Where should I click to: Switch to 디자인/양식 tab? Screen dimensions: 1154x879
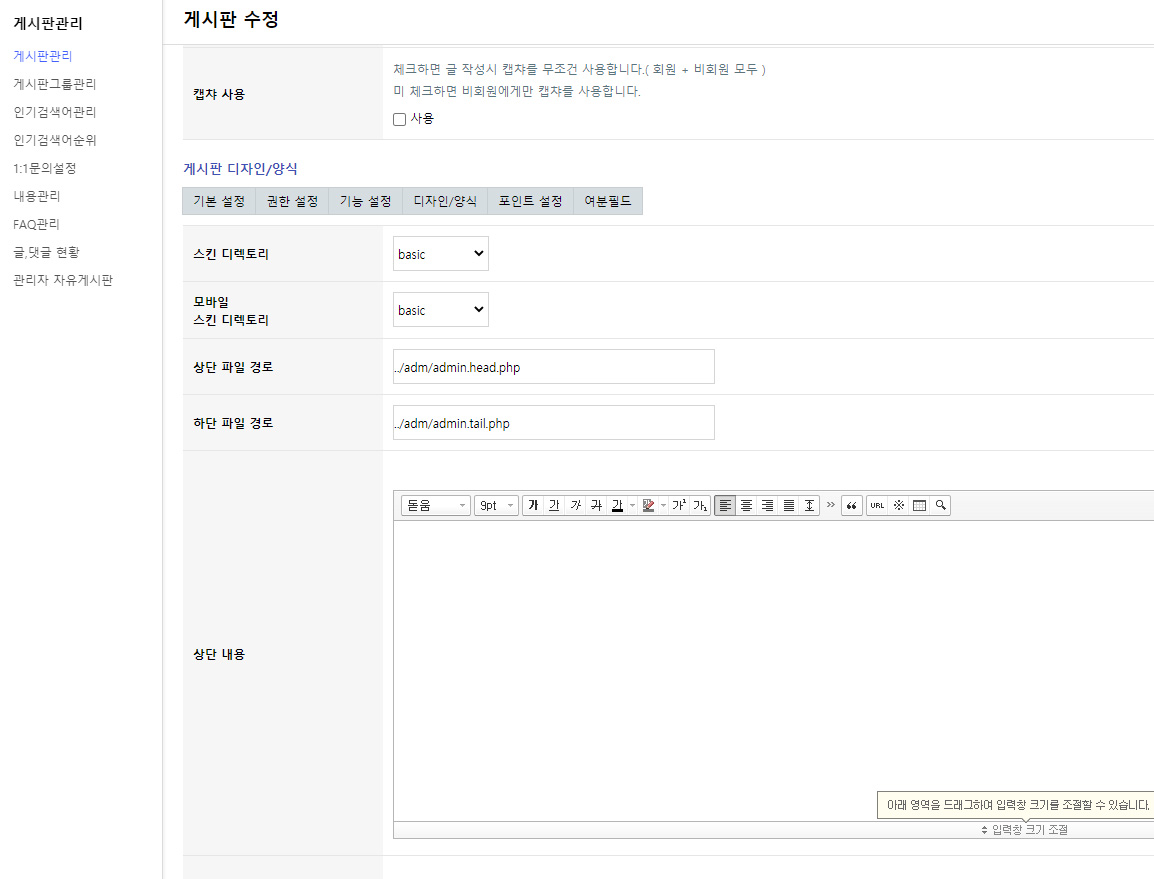click(445, 201)
